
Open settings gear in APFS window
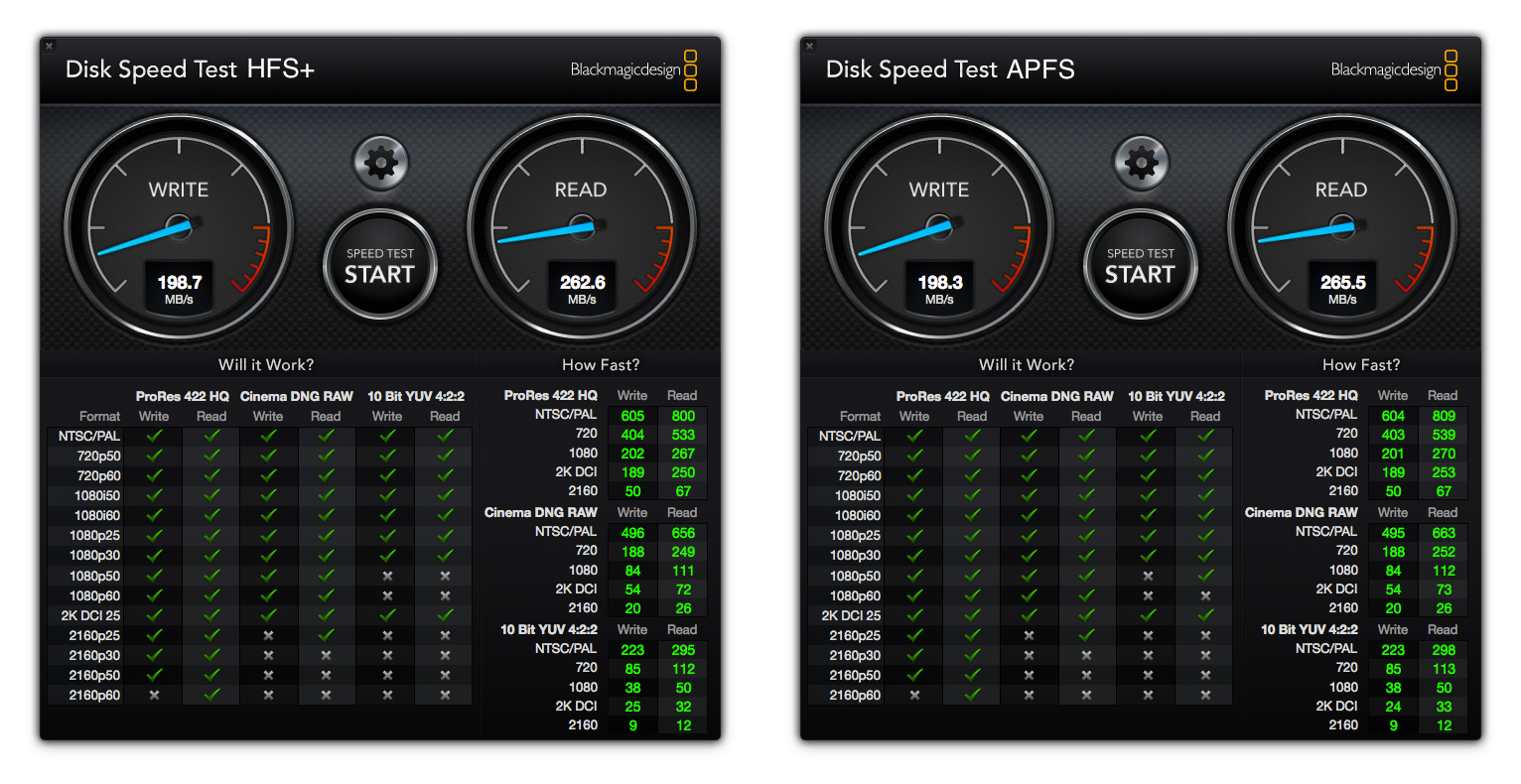click(x=1141, y=162)
